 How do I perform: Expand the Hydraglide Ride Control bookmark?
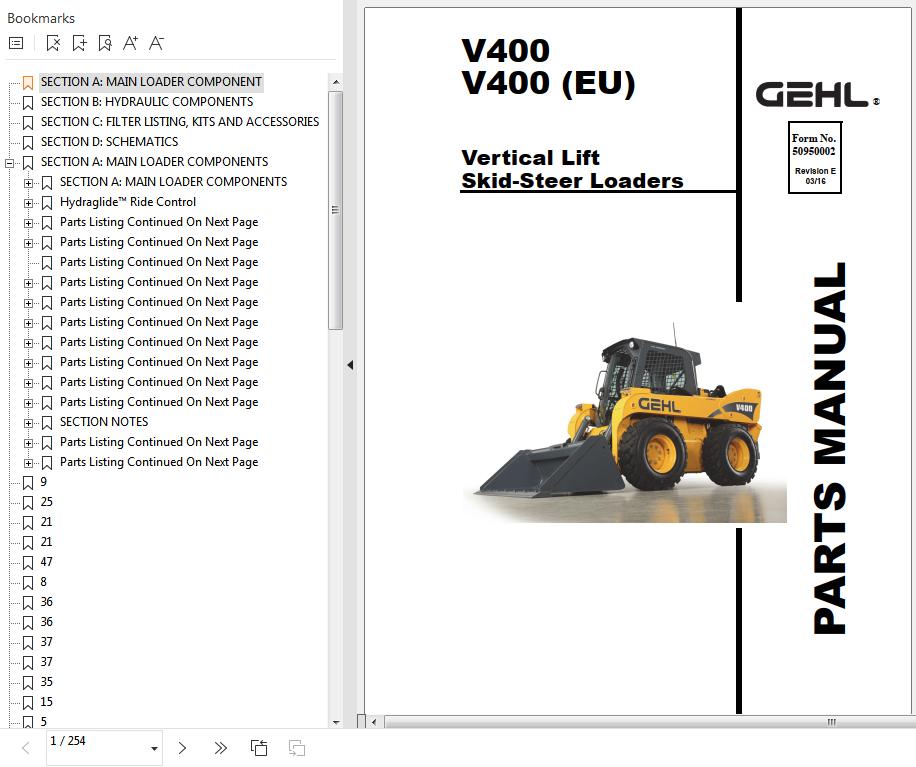click(28, 203)
